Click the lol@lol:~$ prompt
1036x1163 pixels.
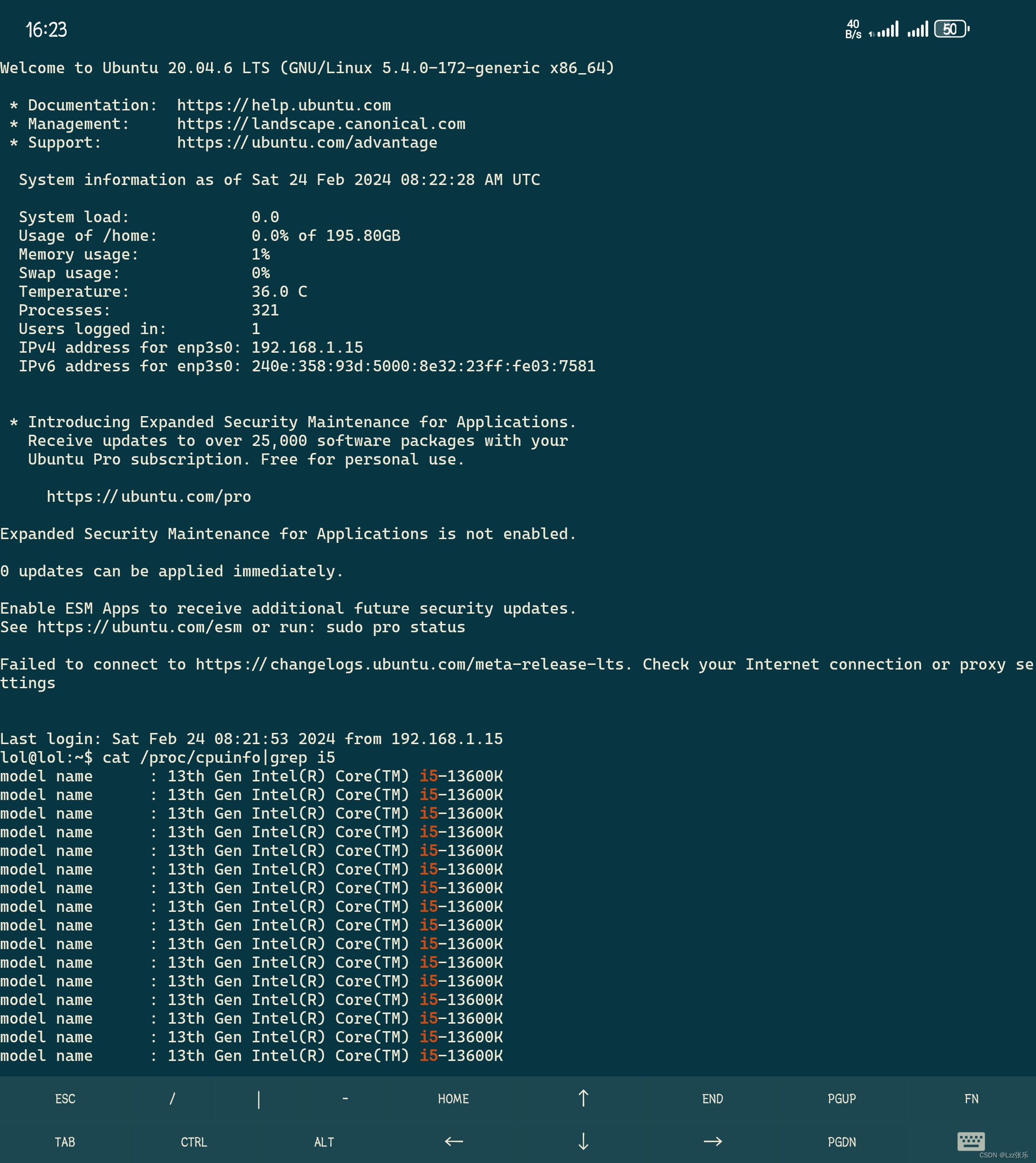pyautogui.click(x=46, y=758)
